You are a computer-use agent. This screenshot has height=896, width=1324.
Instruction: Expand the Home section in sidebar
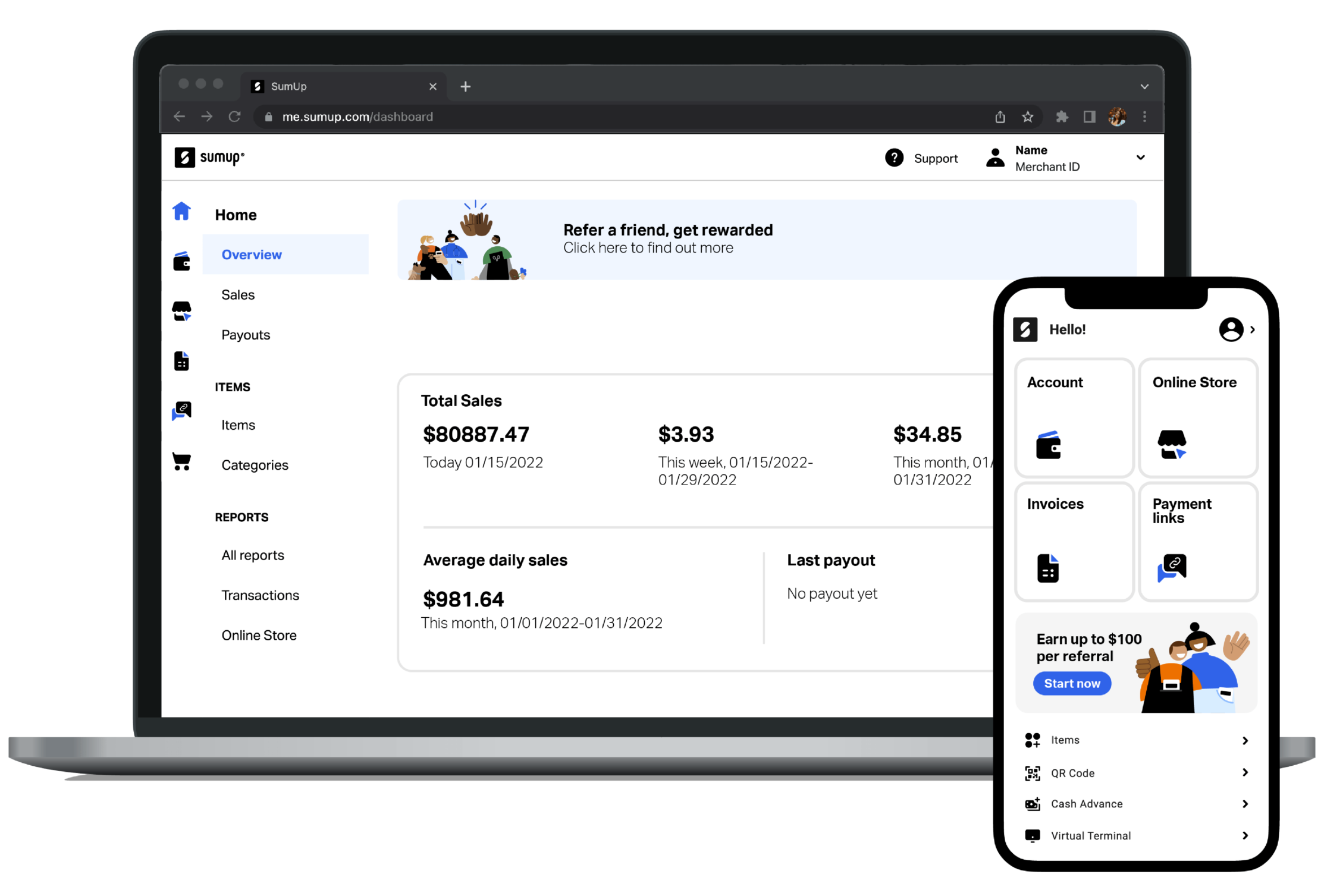pos(236,214)
